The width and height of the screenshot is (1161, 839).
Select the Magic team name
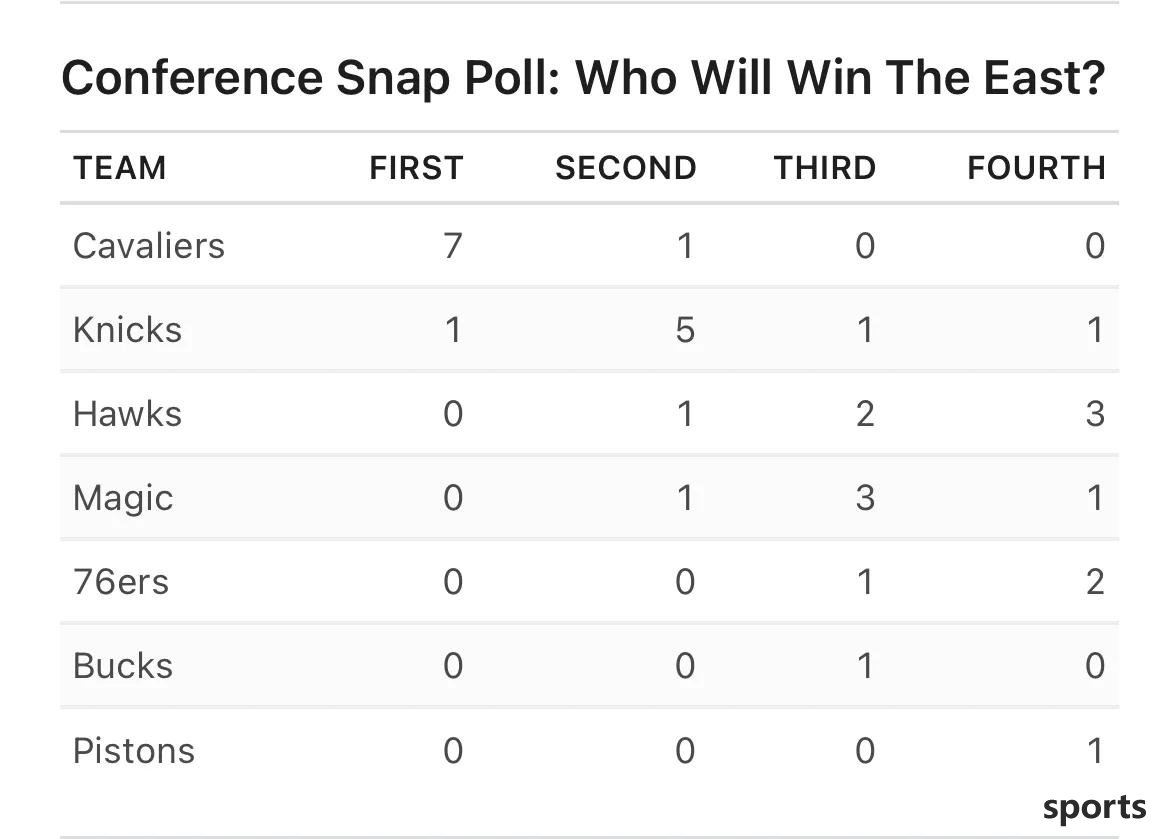123,498
